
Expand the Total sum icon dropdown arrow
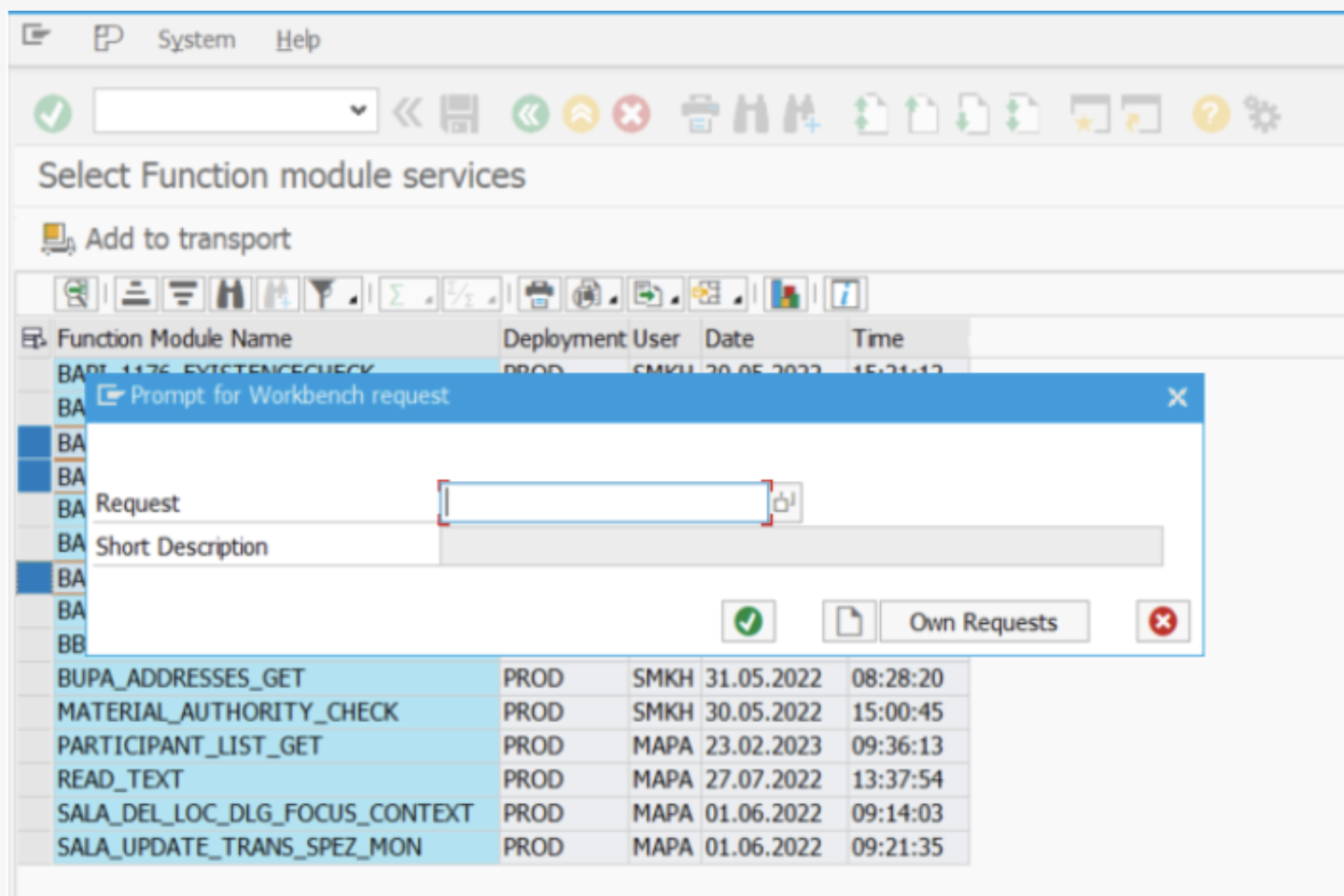(x=429, y=300)
